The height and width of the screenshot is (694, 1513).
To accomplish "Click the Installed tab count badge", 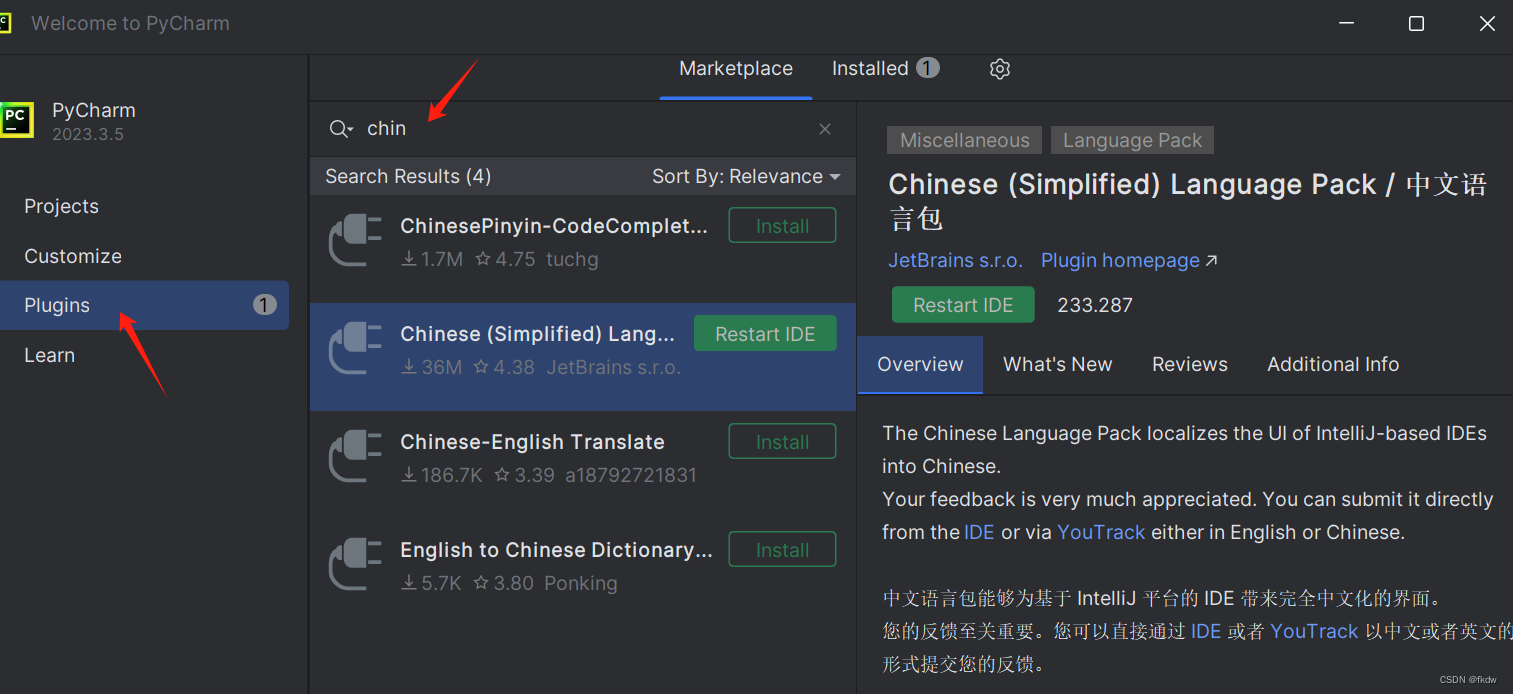I will [928, 68].
